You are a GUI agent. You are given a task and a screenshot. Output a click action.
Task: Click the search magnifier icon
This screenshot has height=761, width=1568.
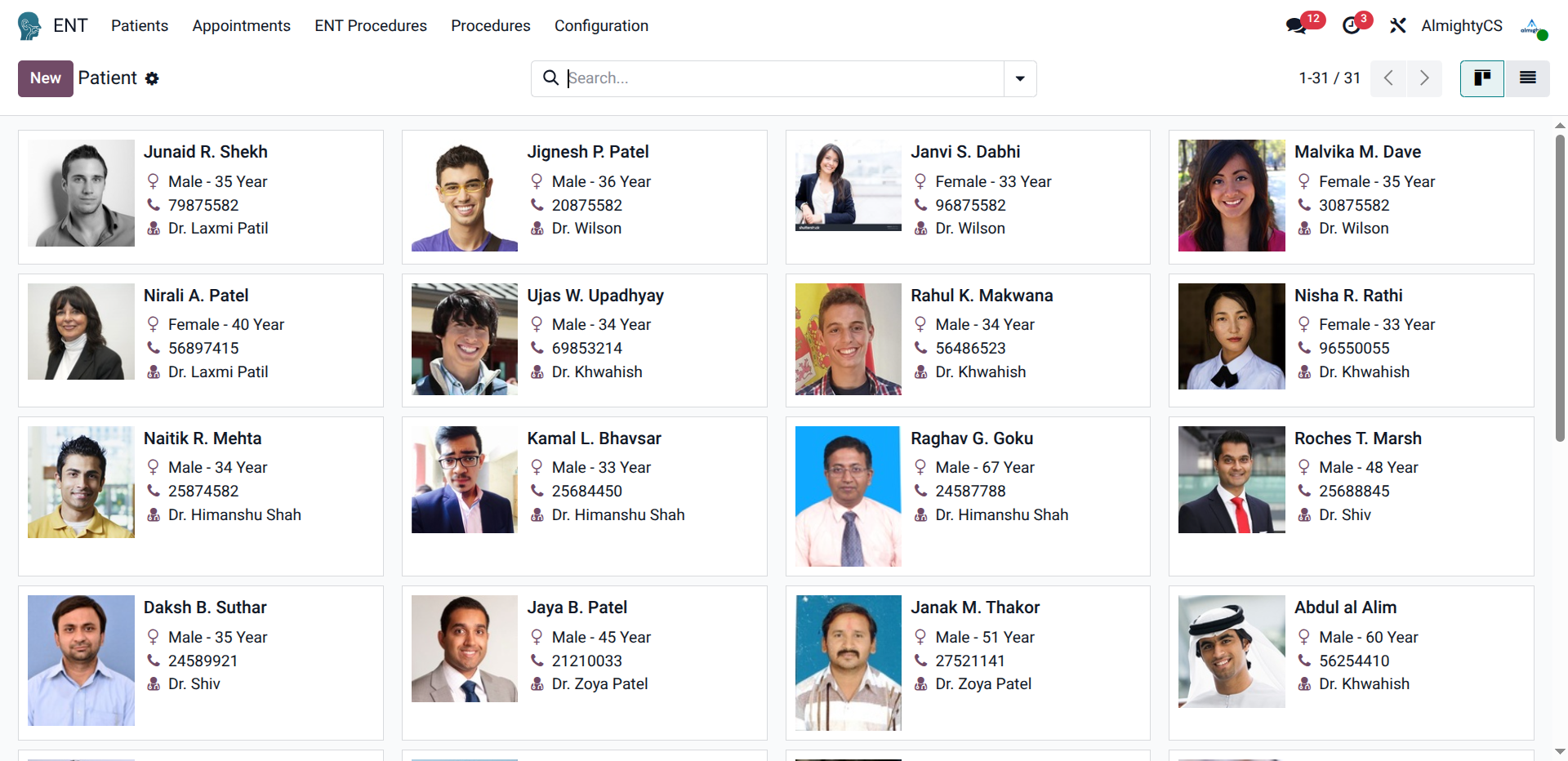(551, 78)
